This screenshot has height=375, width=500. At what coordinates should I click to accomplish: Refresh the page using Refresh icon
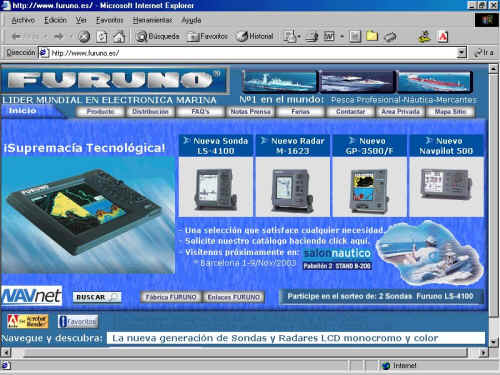[102, 36]
